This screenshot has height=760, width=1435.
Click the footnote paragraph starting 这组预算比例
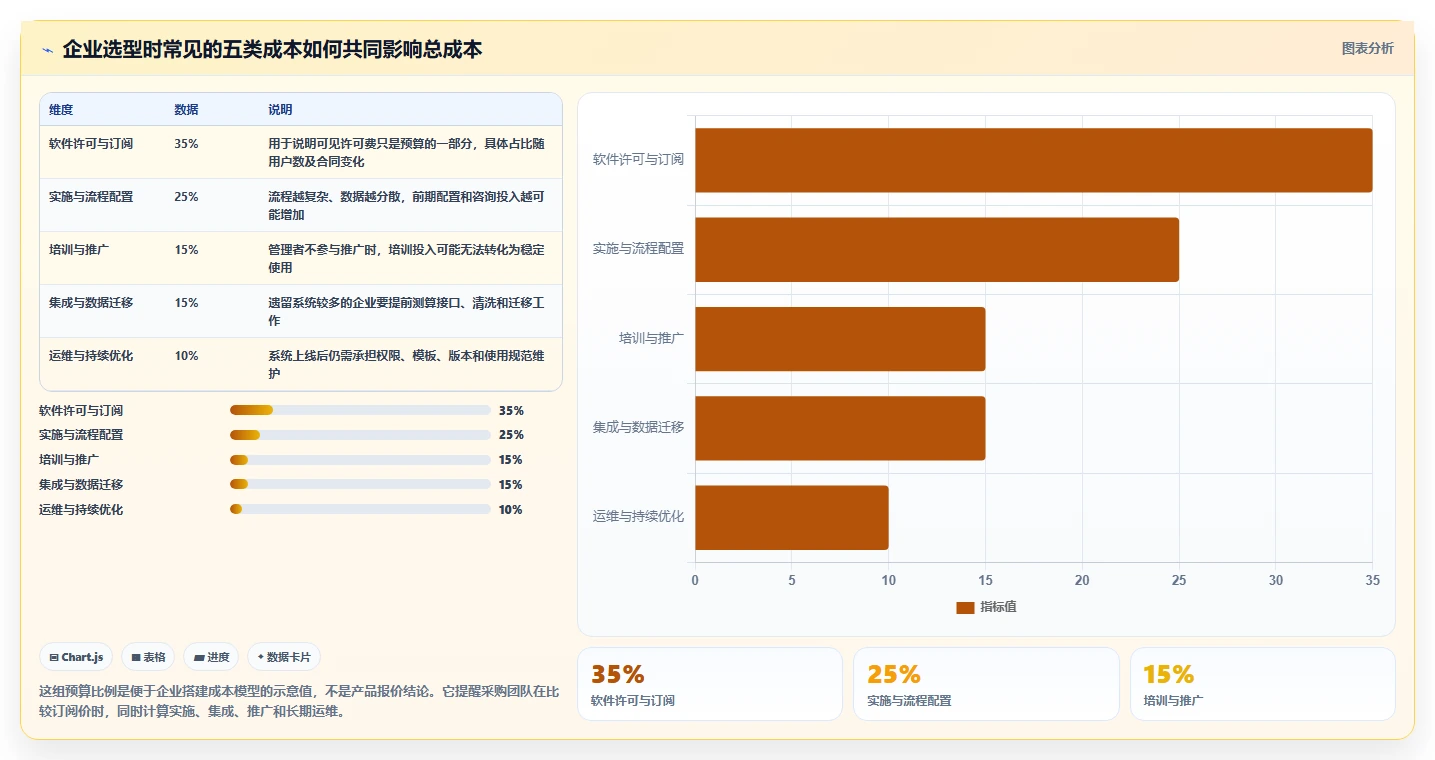coord(299,702)
